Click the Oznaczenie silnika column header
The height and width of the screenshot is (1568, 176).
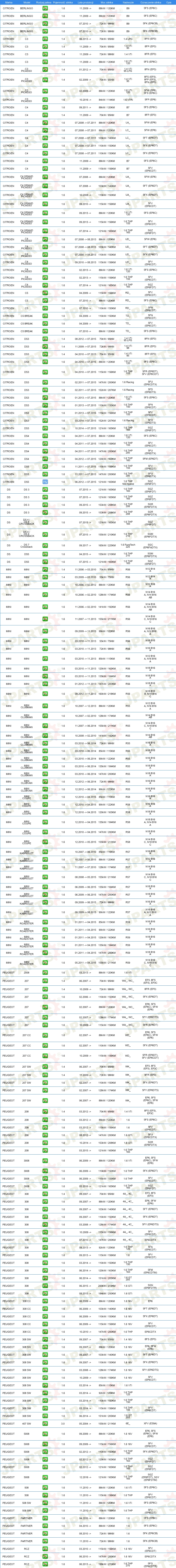click(x=150, y=2)
